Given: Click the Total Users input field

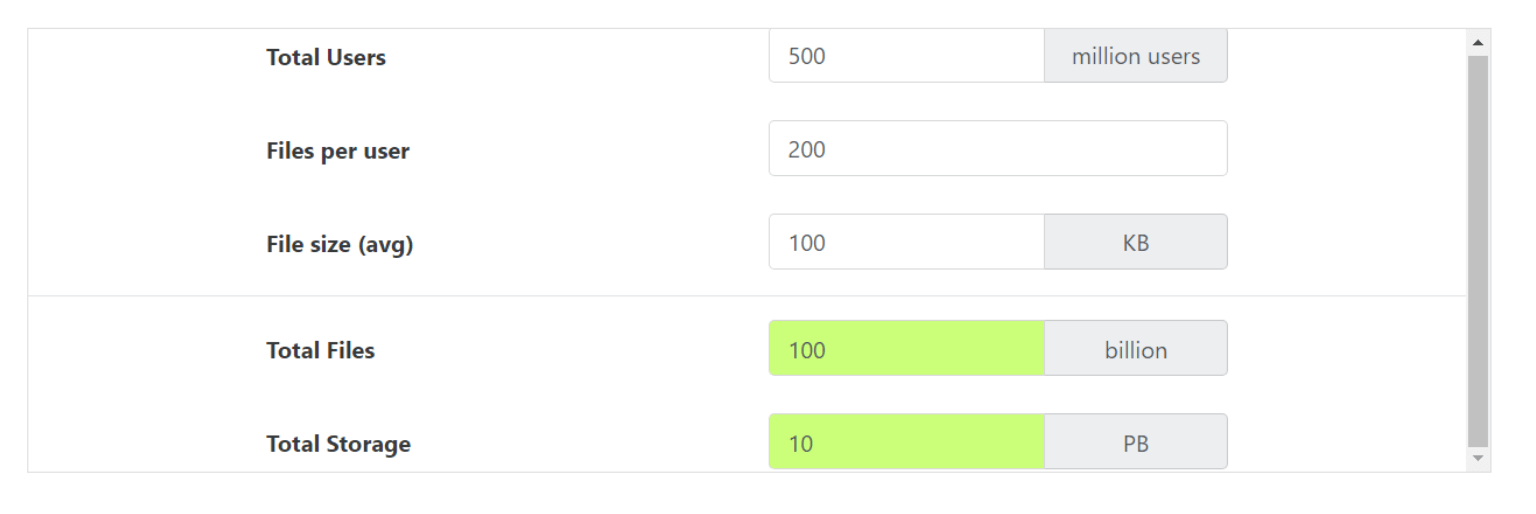Looking at the screenshot, I should (906, 56).
